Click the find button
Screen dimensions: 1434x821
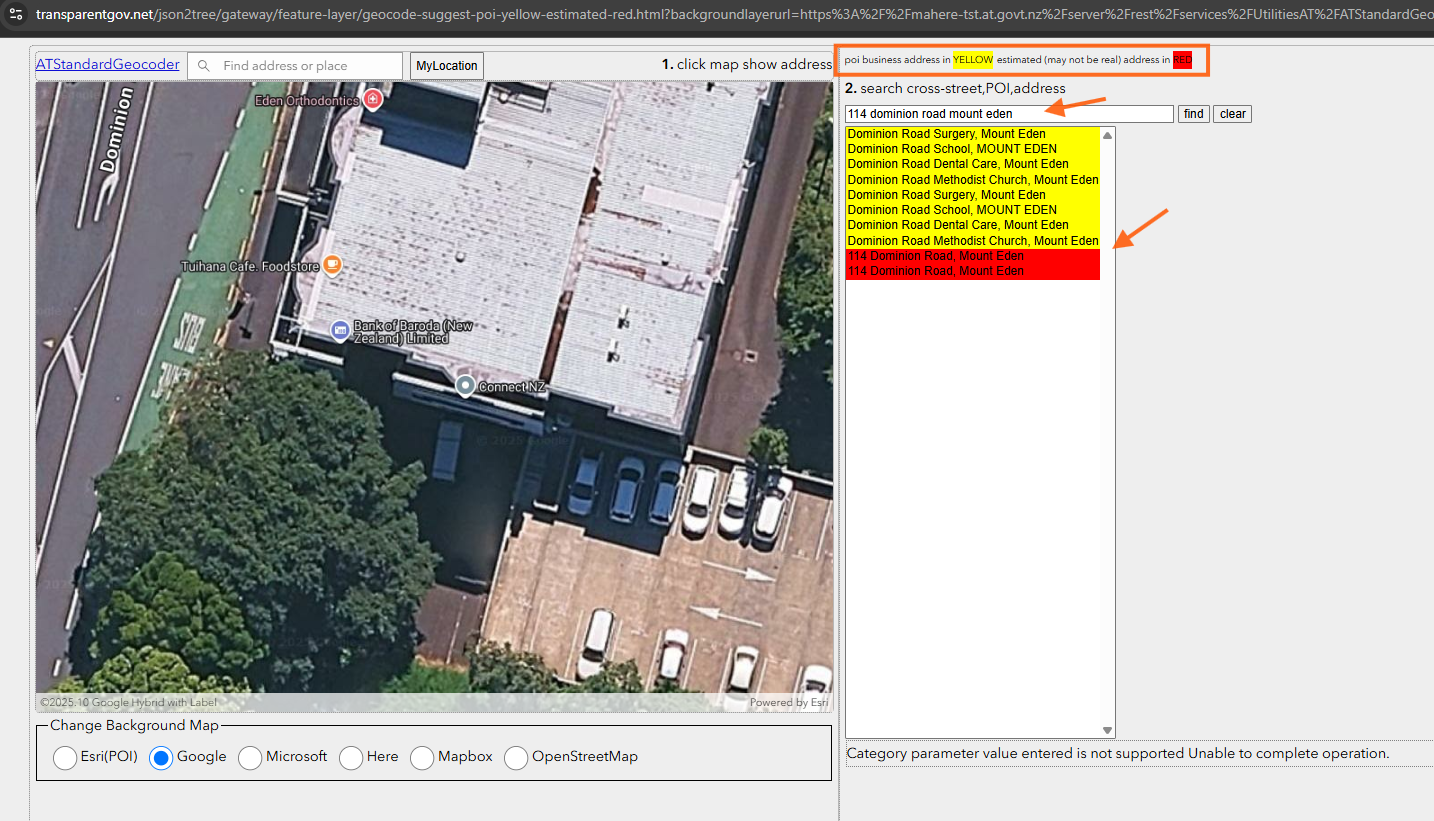tap(1193, 114)
